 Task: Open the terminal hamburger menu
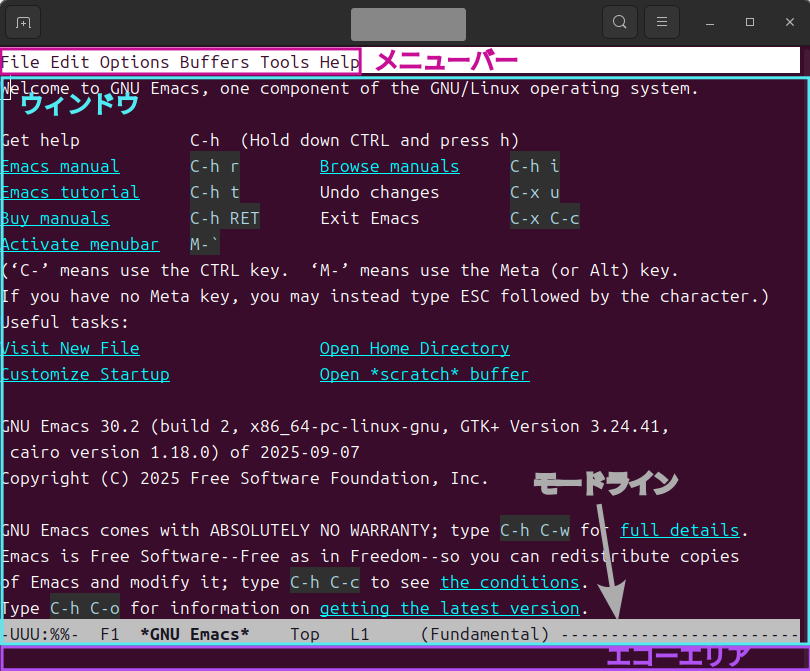662,22
